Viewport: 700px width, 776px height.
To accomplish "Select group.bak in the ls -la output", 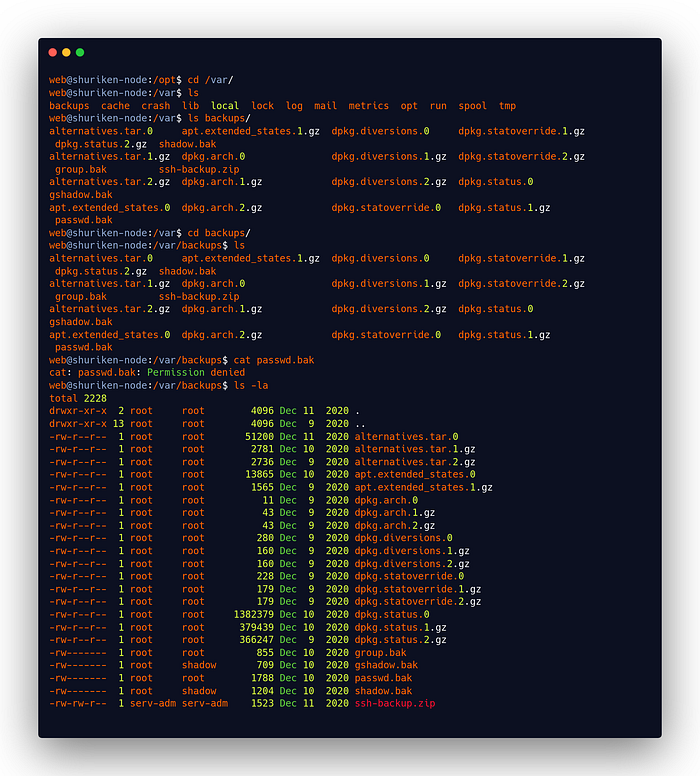I will pyautogui.click(x=380, y=653).
